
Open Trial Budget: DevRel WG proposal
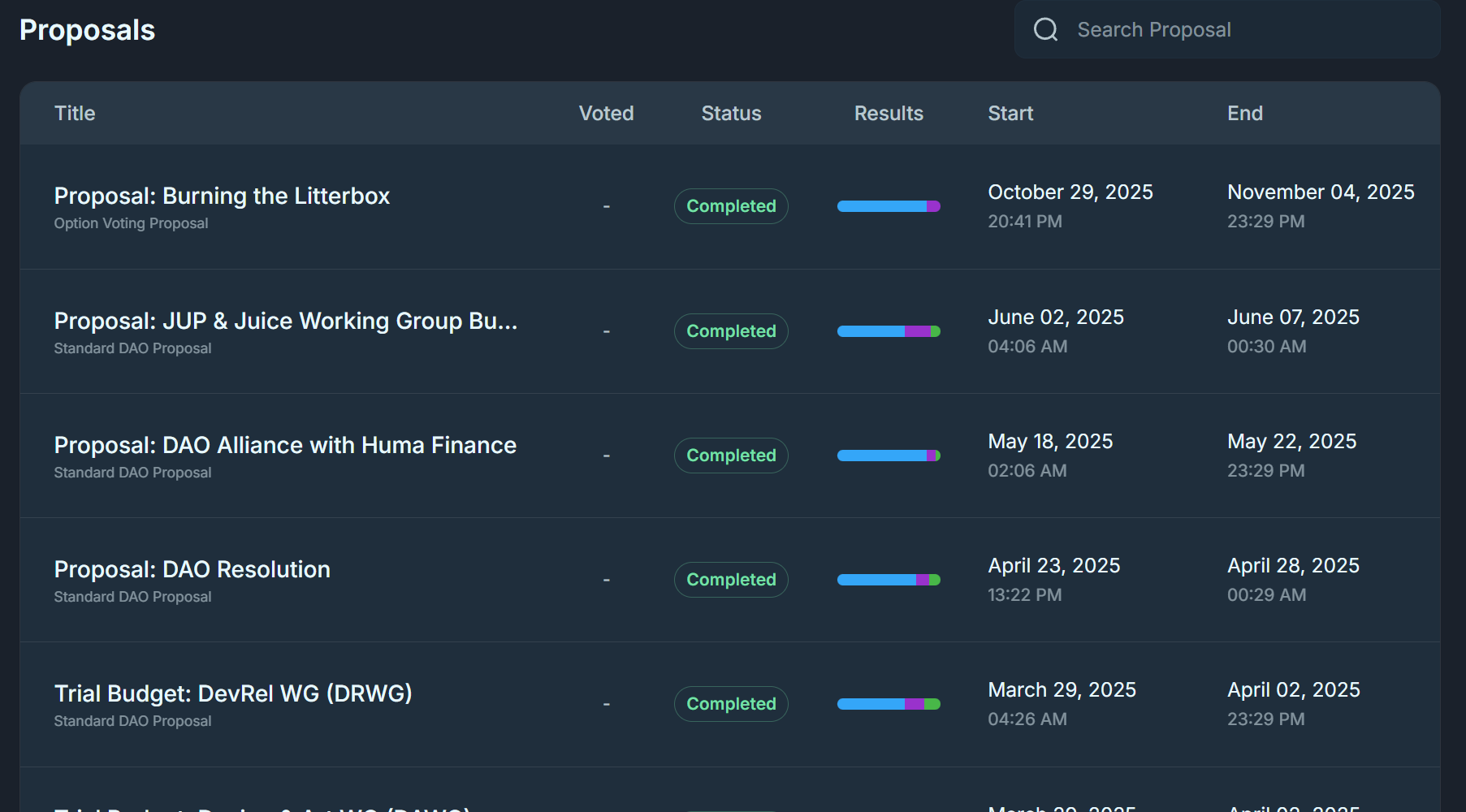coord(233,693)
